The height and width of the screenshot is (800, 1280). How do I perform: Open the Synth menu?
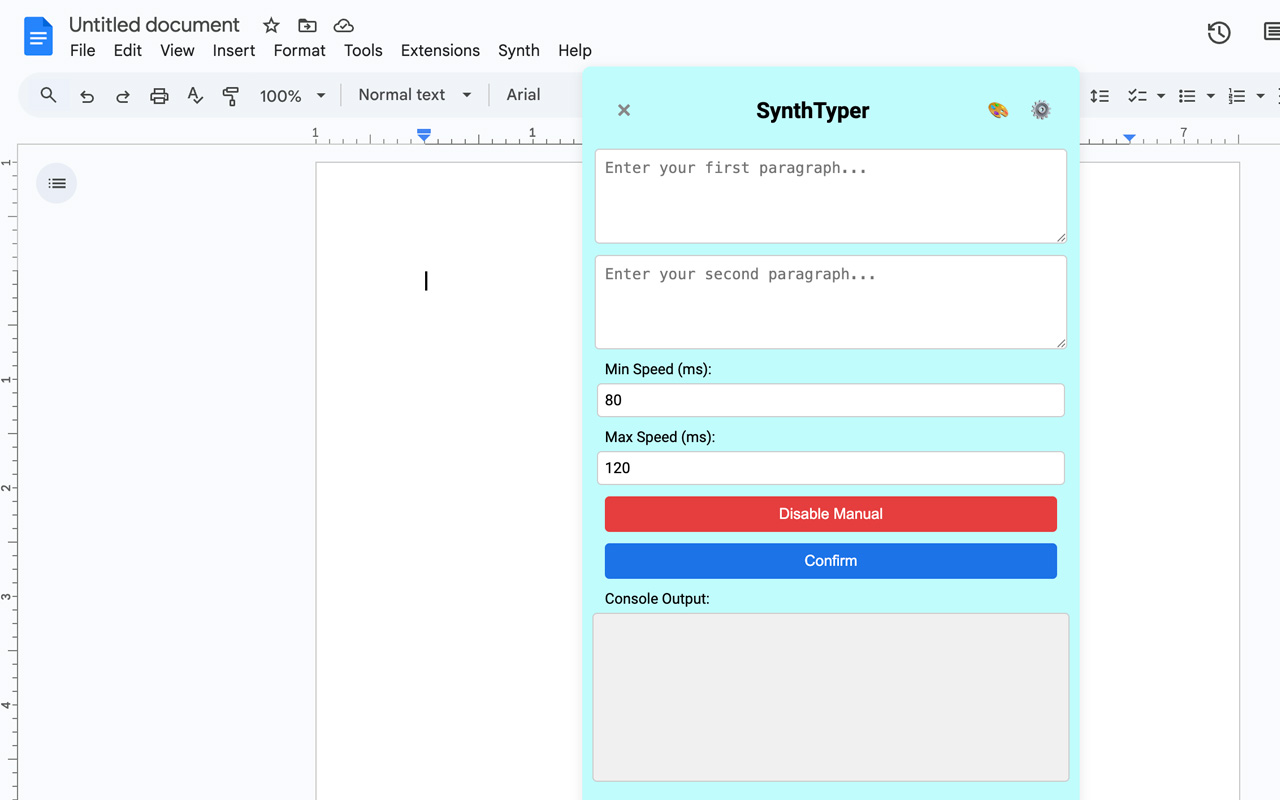tap(518, 50)
